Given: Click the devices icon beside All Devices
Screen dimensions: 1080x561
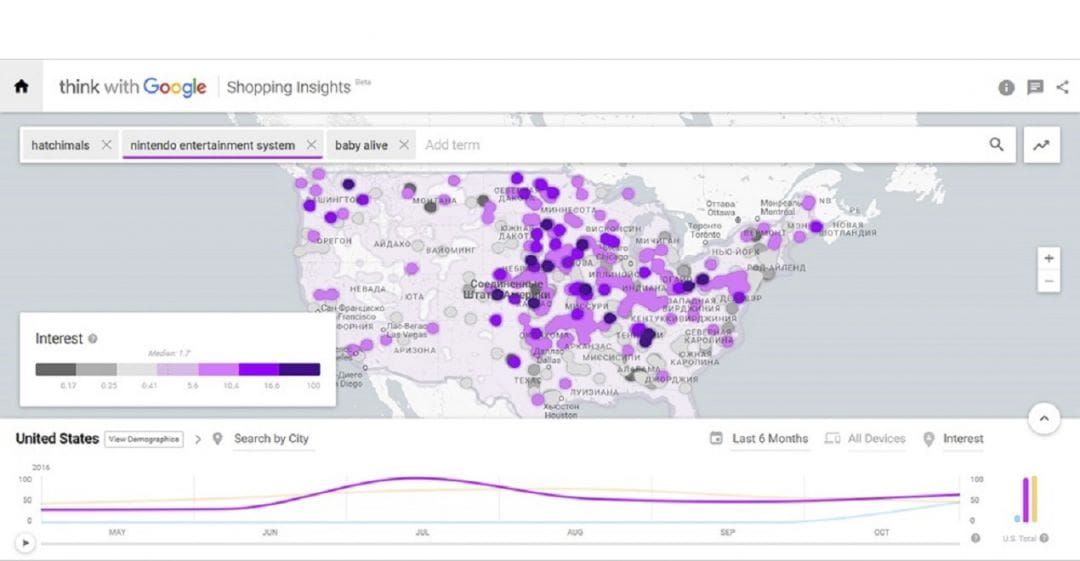Looking at the screenshot, I should [x=832, y=438].
